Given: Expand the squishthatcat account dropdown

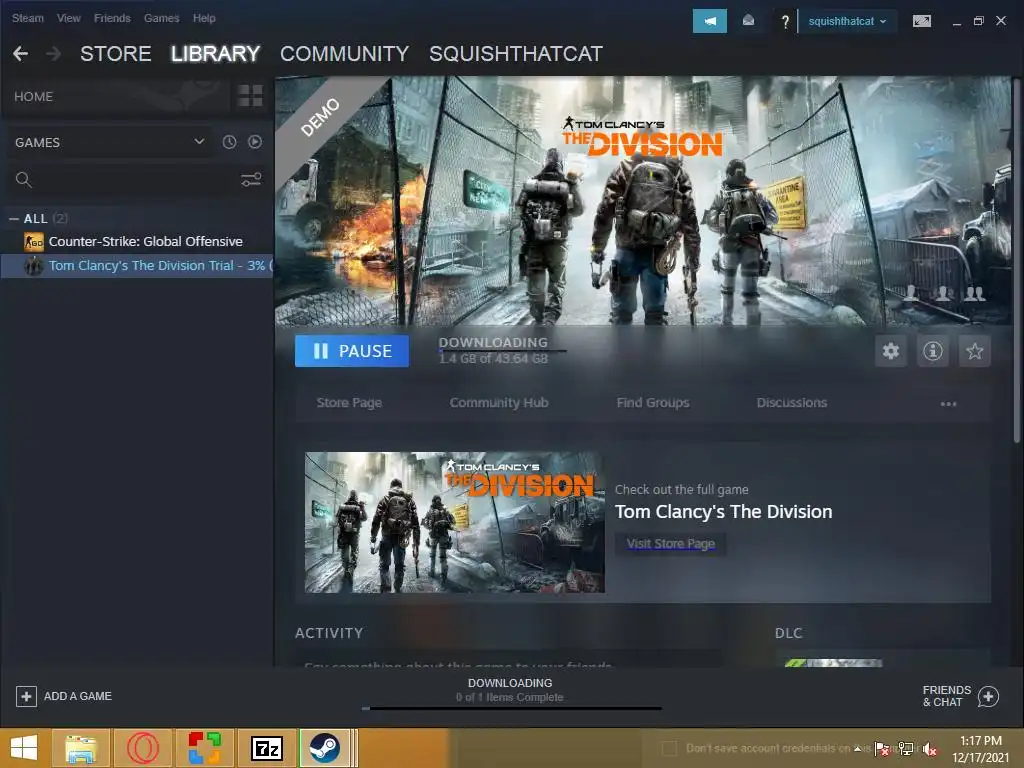Looking at the screenshot, I should coord(847,22).
